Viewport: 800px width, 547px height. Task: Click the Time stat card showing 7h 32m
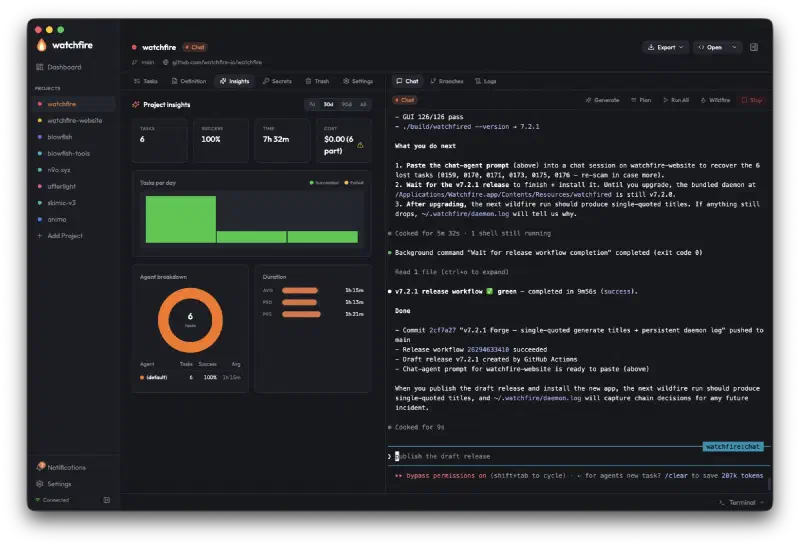pyautogui.click(x=282, y=140)
